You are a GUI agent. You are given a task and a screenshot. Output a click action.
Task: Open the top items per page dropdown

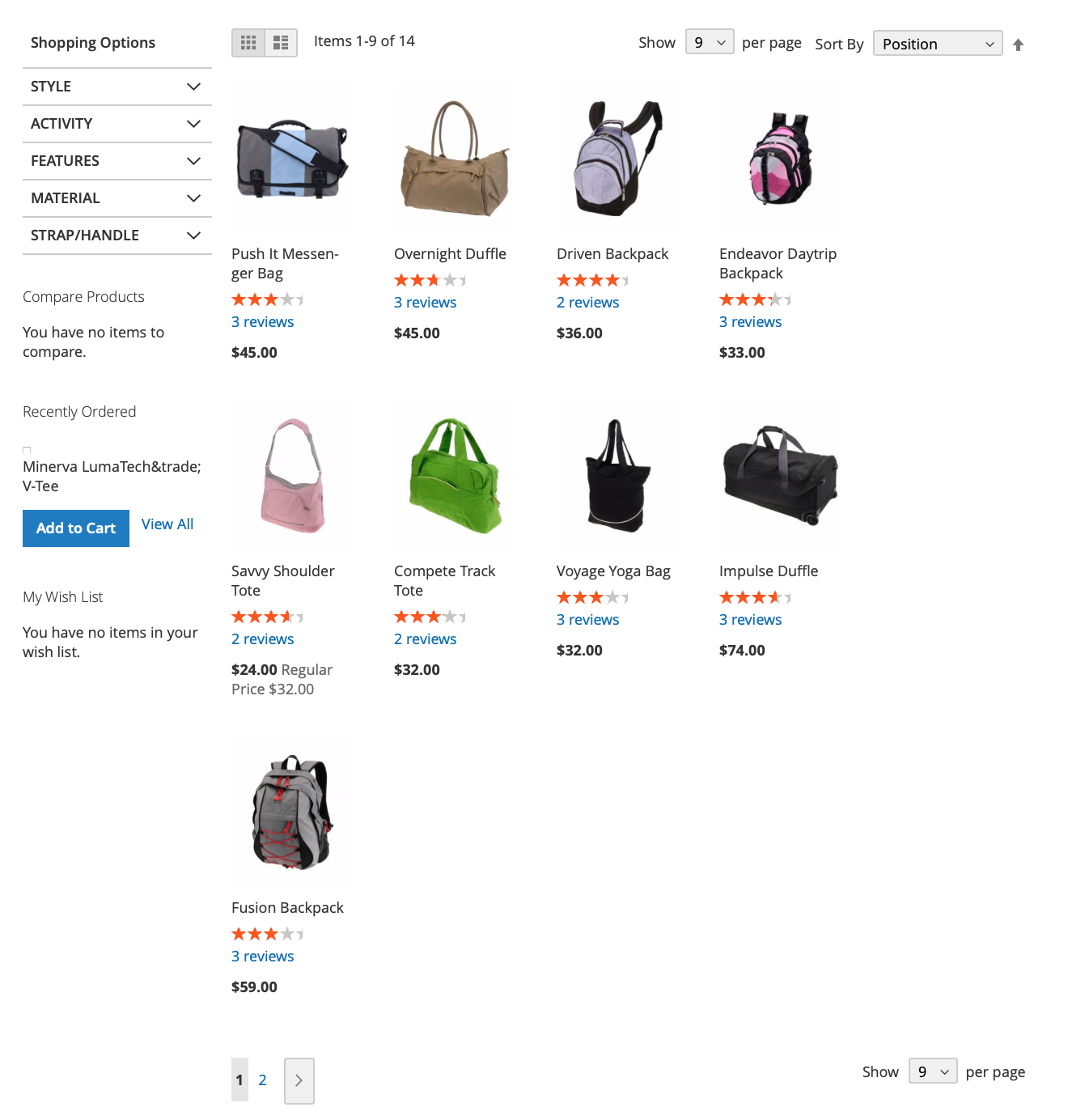click(710, 42)
